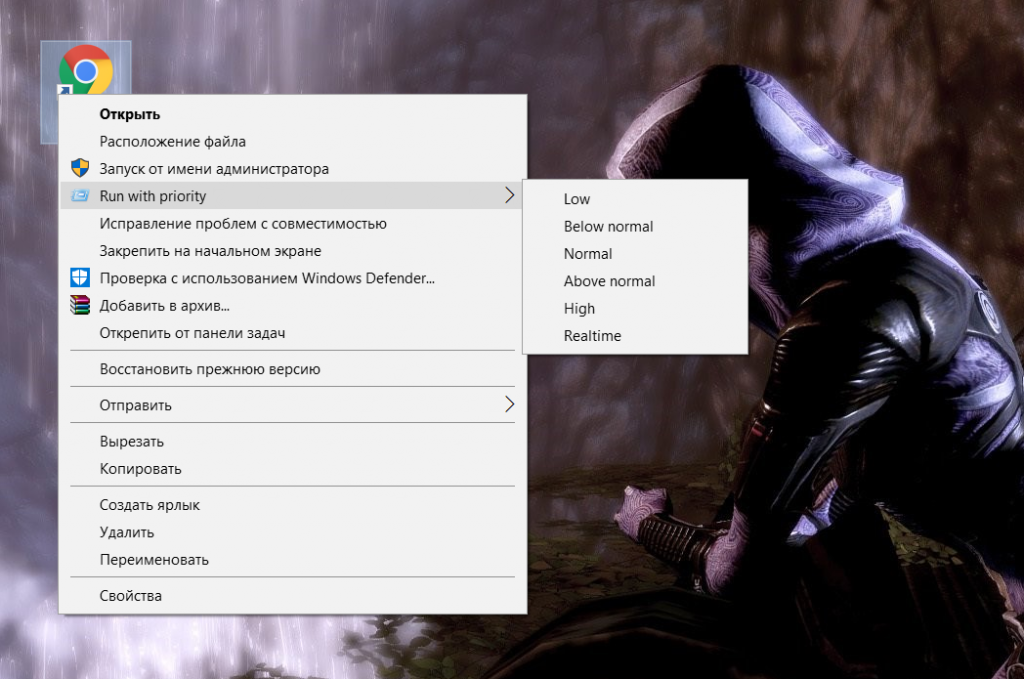Choose Создать ярлык from menu
This screenshot has height=679, width=1024.
[x=150, y=505]
